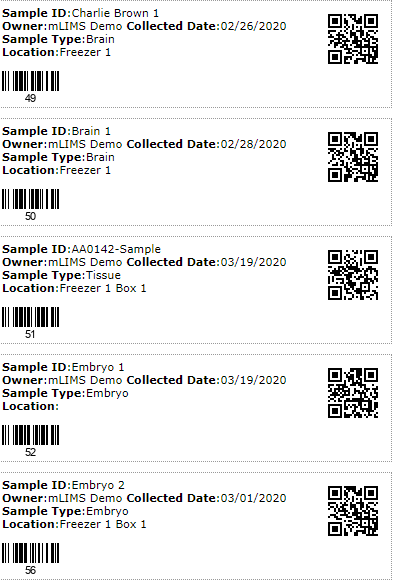Click the Sample ID text Embryo 2

point(98,485)
